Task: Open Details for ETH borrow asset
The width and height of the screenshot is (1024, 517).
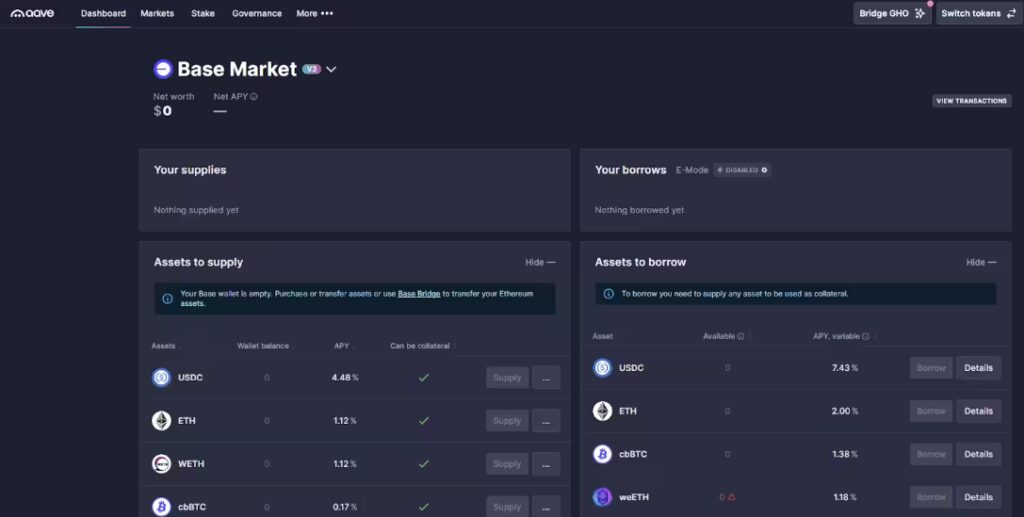Action: 978,411
